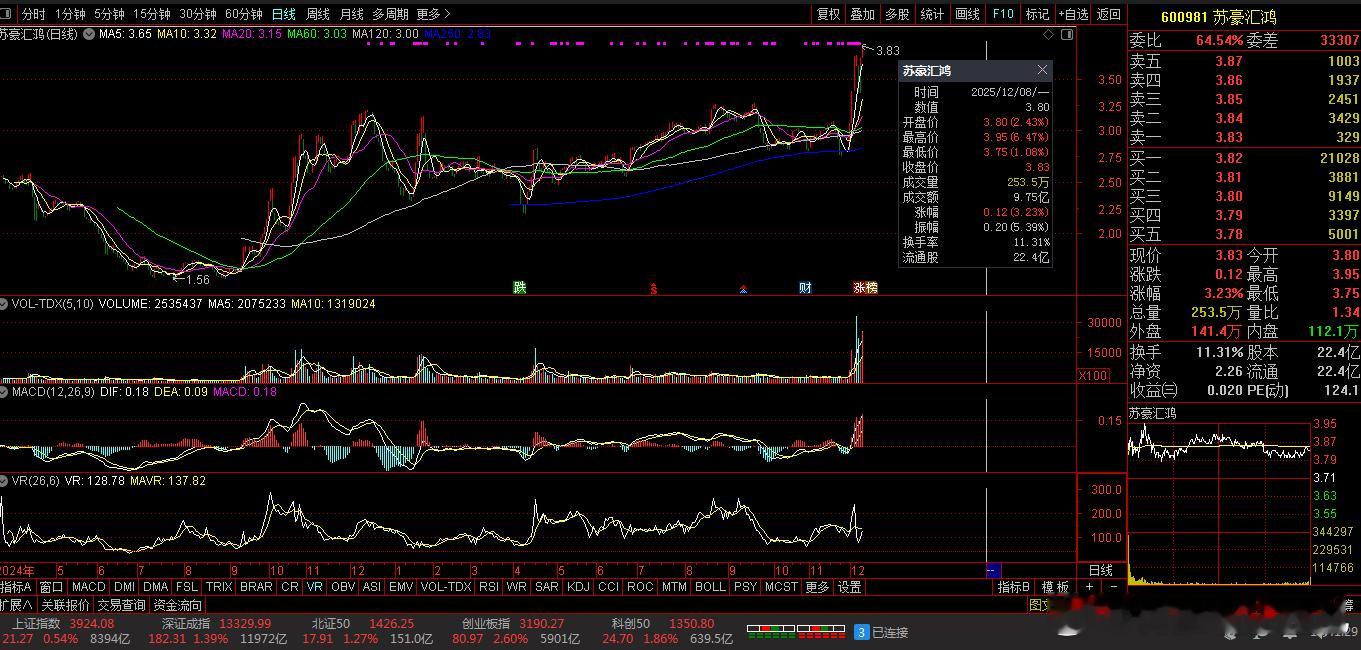Click the 科创50 1350.80 status entry
The image size is (1361, 650).
click(x=663, y=623)
